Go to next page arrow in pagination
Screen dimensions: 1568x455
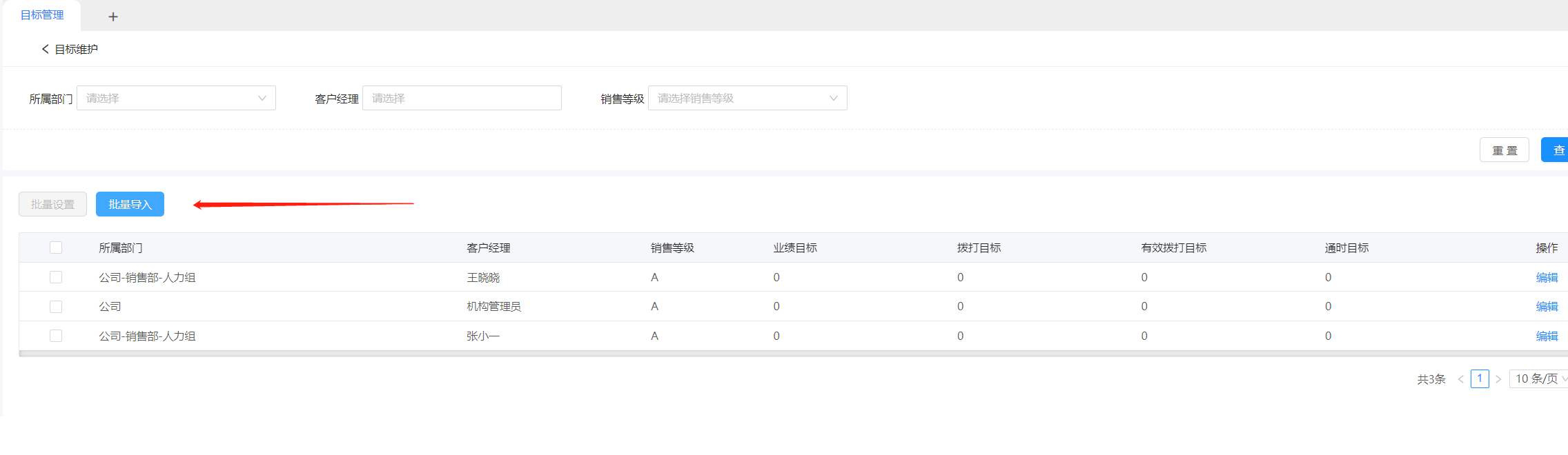tap(1498, 379)
